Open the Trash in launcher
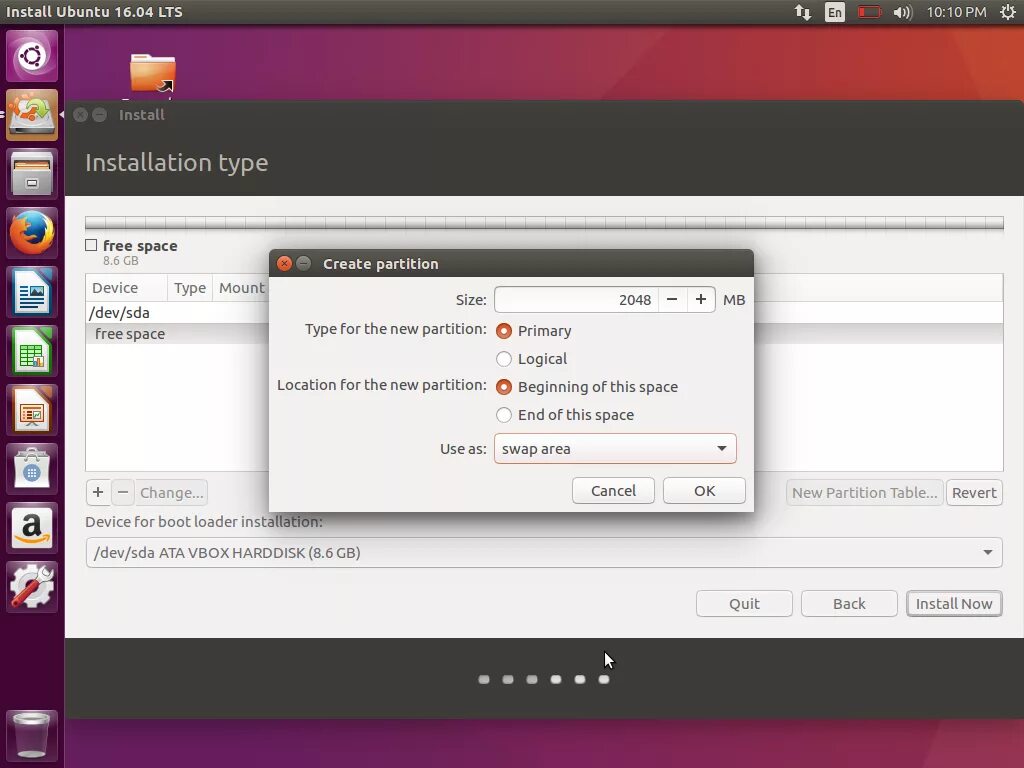Screen dimensions: 1024x768 coord(32,735)
